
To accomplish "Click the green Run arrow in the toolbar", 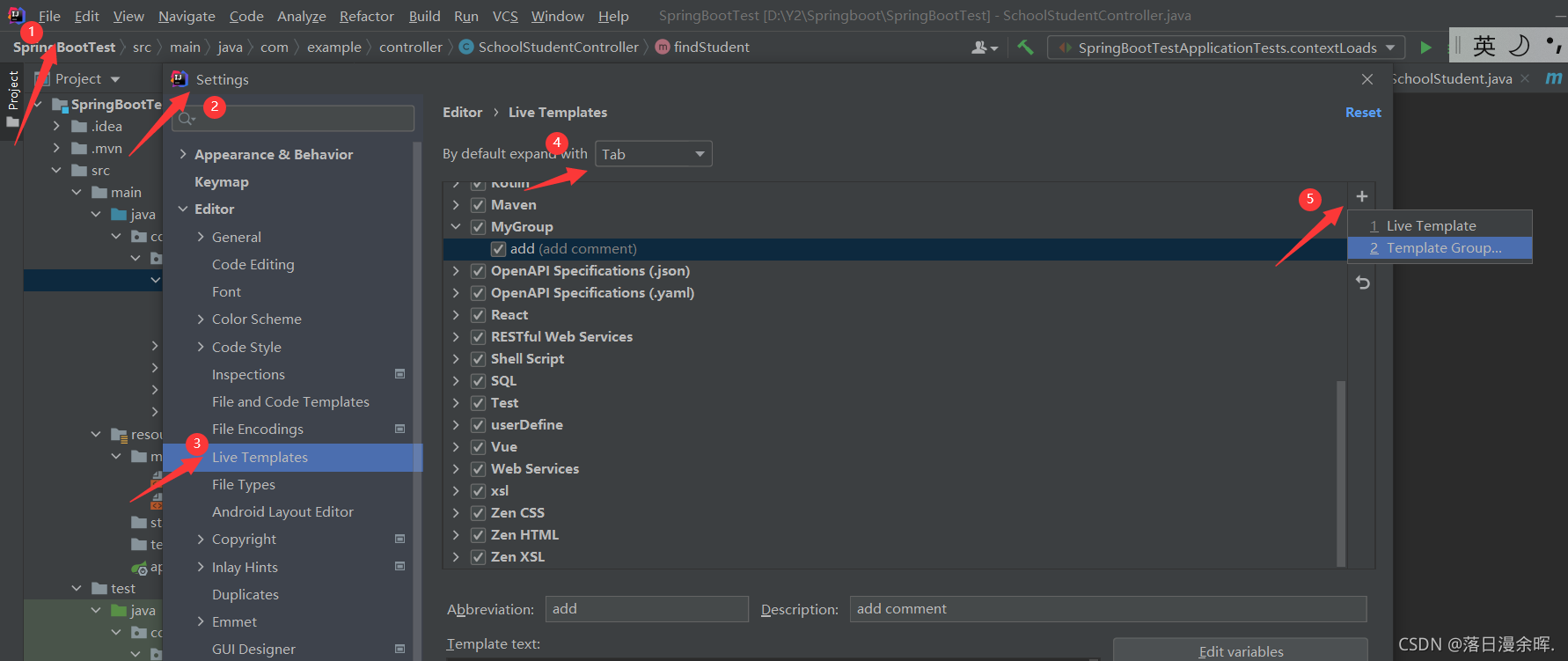I will [x=1425, y=48].
